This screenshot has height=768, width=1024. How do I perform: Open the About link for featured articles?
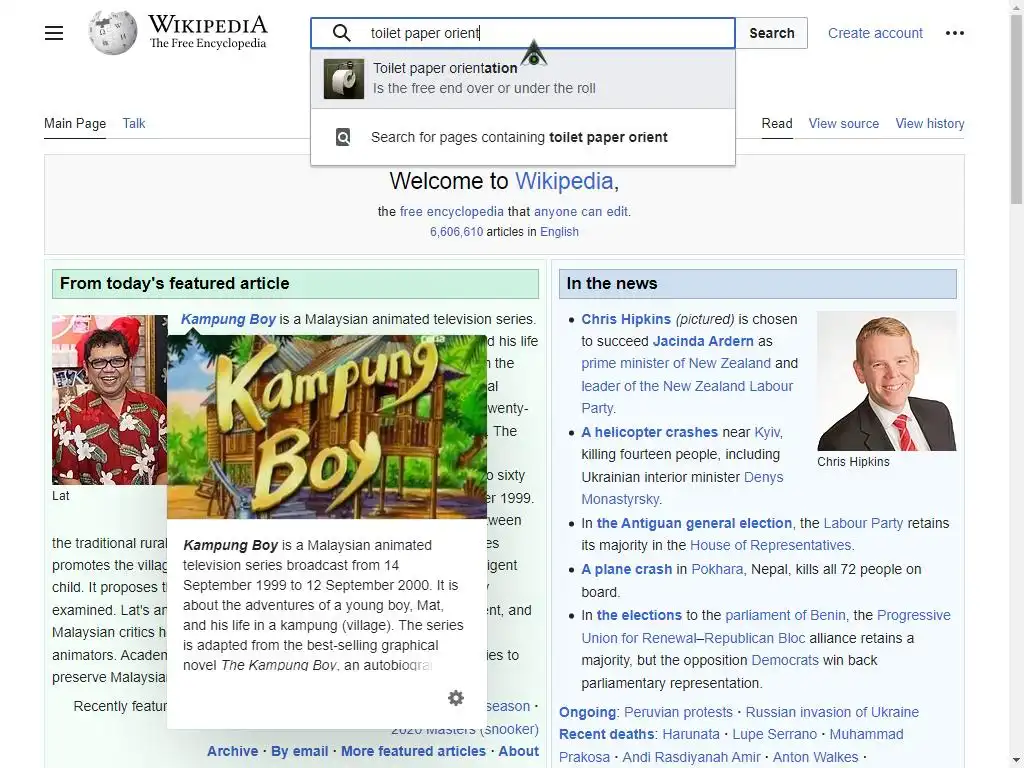pyautogui.click(x=519, y=752)
